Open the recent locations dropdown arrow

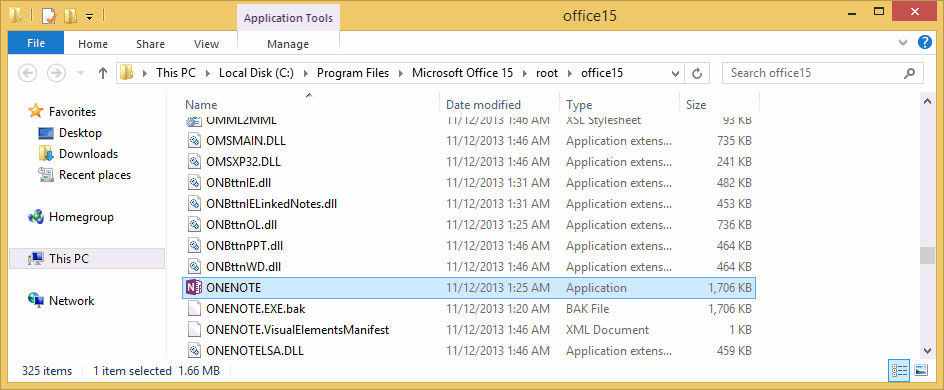click(81, 73)
